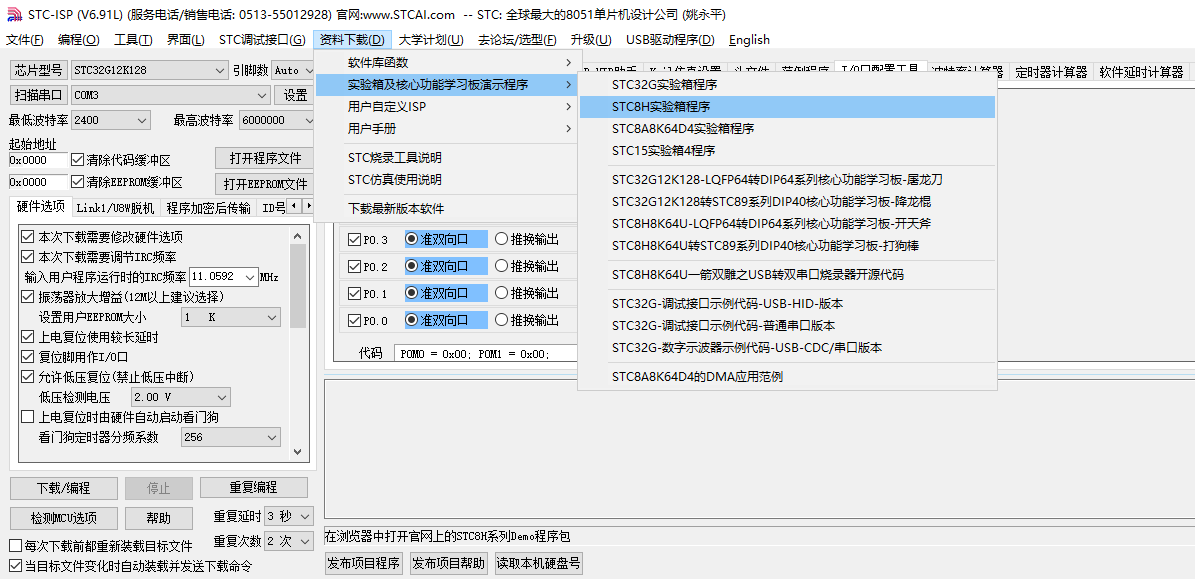Open 降龙棍 DIP40 board demo entry

(x=787, y=202)
